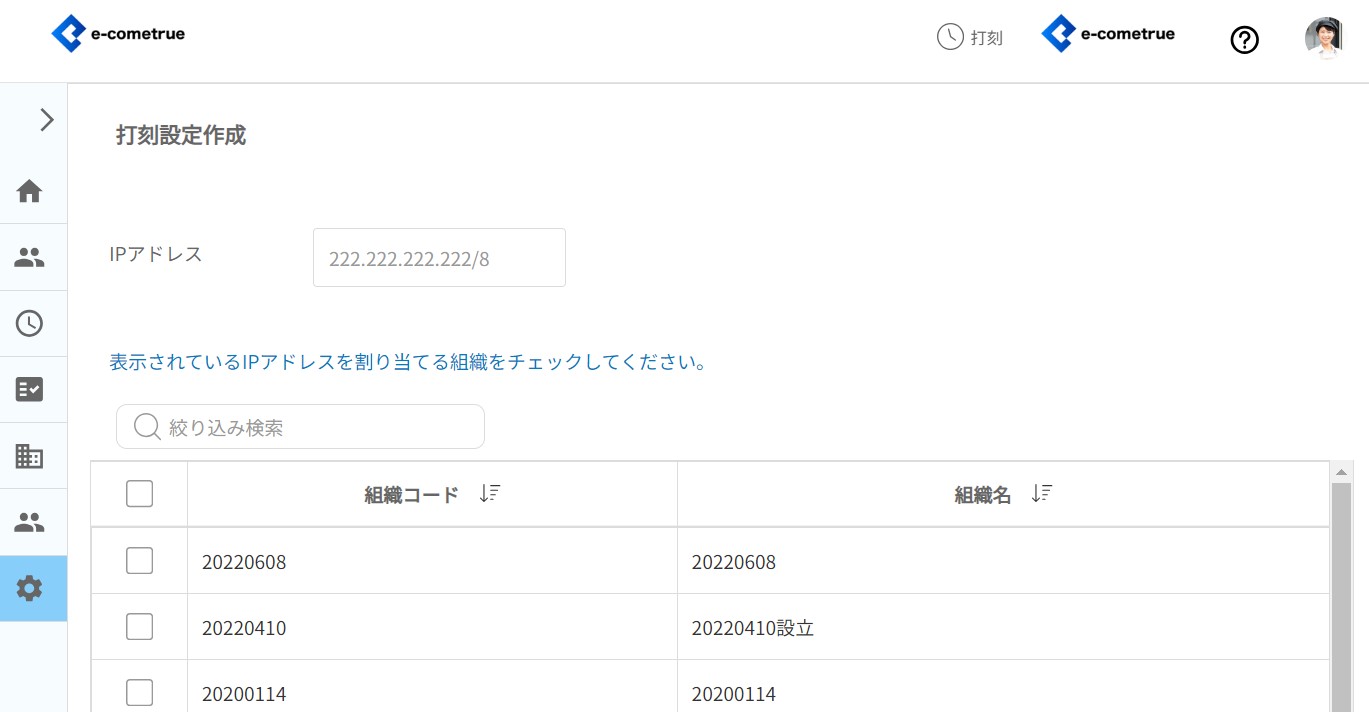The image size is (1369, 712).
Task: Click the table's vertical scrollbar up arrow
Action: point(1341,471)
